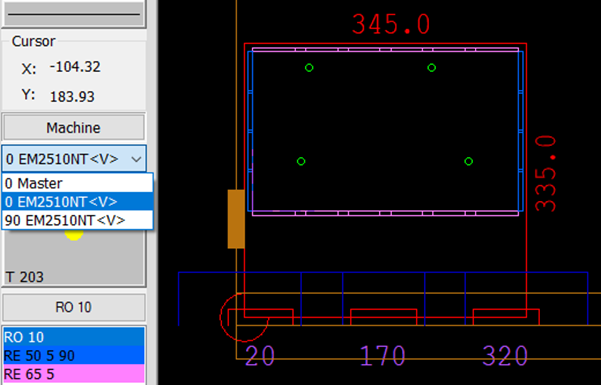Click the RO 10 tool button
601x385 pixels.
(74, 307)
